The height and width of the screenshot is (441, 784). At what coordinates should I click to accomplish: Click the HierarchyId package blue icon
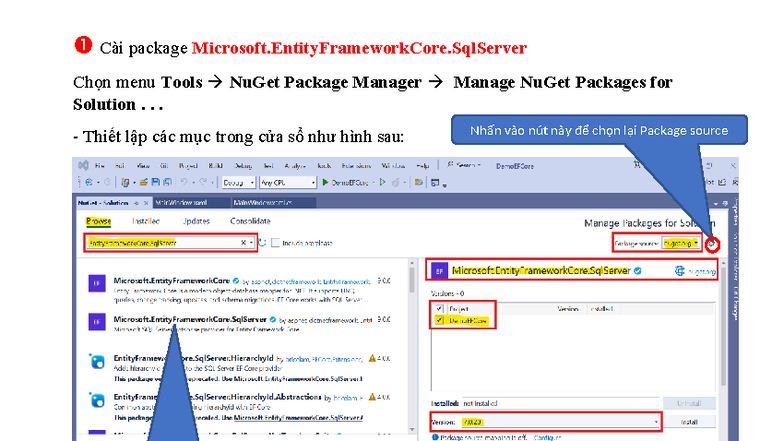(x=97, y=361)
